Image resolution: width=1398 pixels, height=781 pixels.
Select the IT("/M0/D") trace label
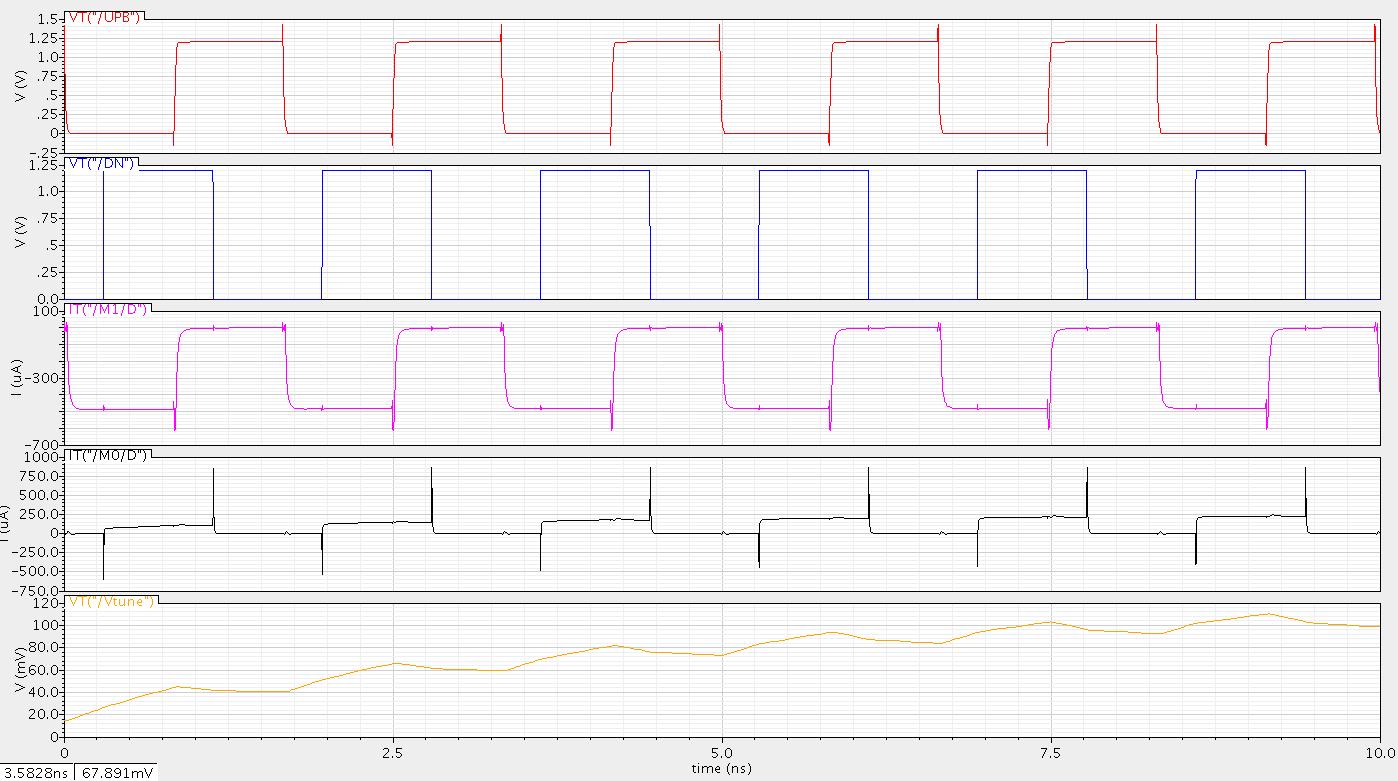click(107, 456)
